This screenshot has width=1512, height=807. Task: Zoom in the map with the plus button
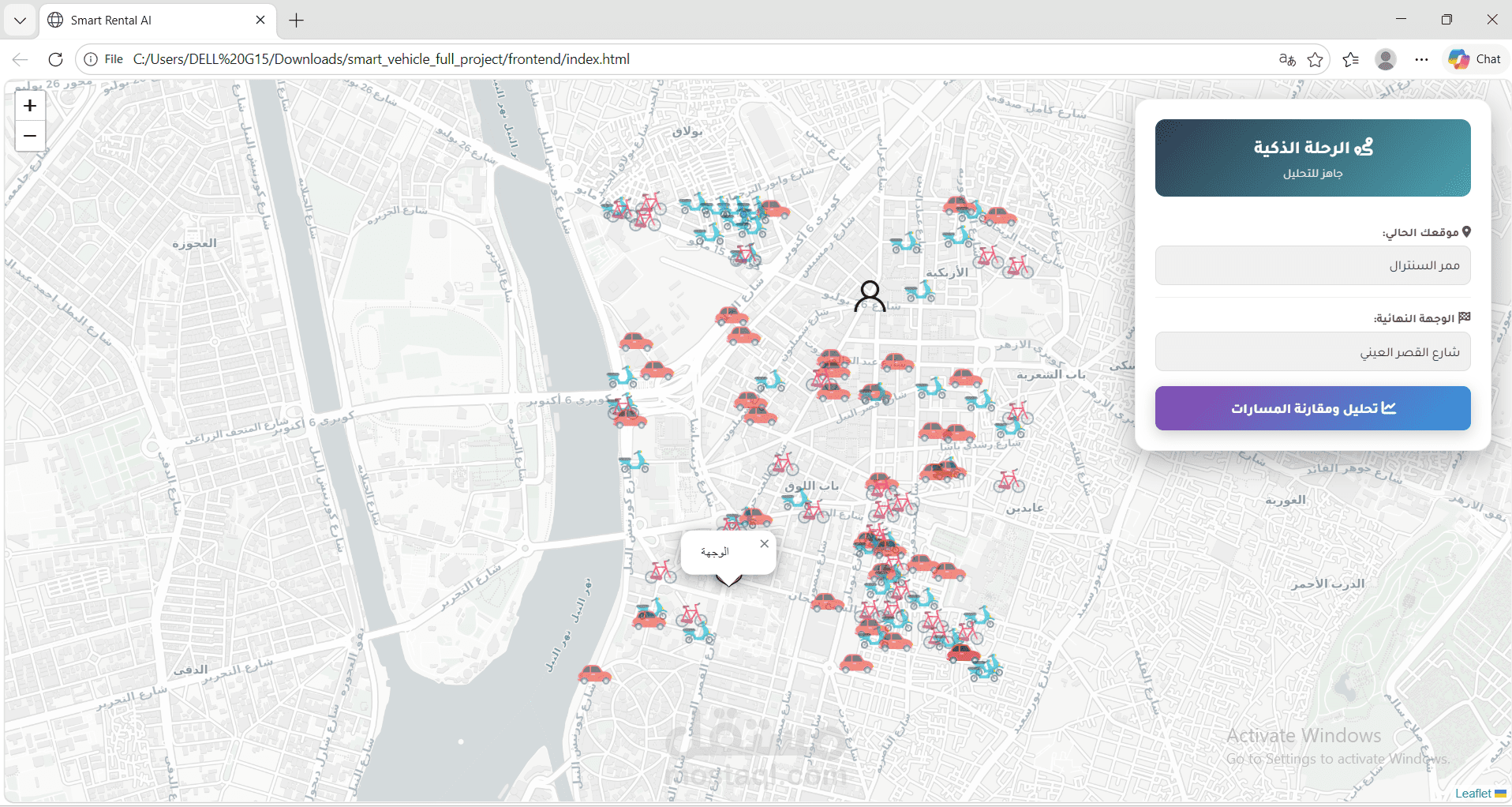30,106
